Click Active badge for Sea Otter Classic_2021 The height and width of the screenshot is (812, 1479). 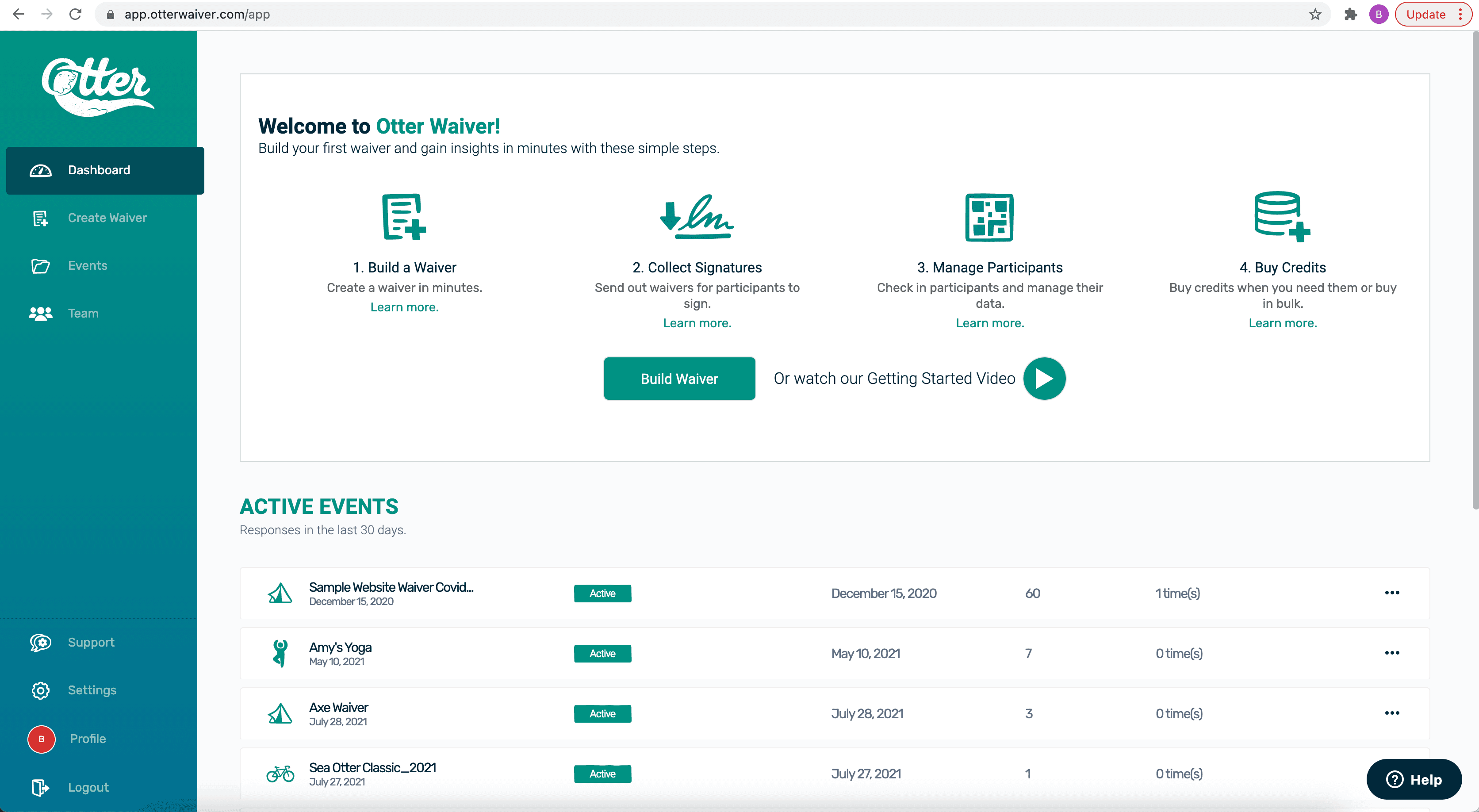click(602, 774)
